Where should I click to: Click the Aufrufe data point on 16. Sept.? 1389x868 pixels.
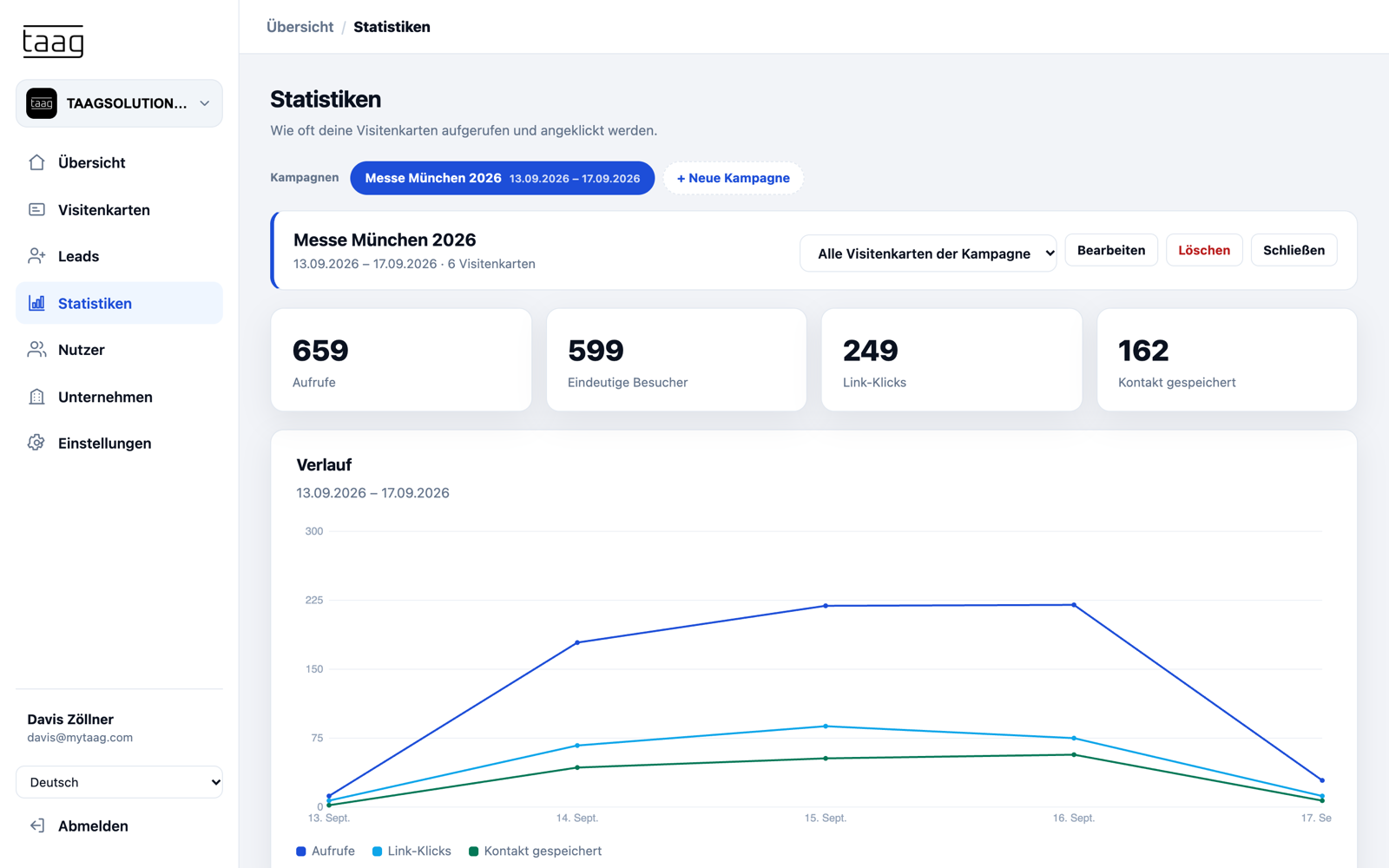coord(1074,605)
